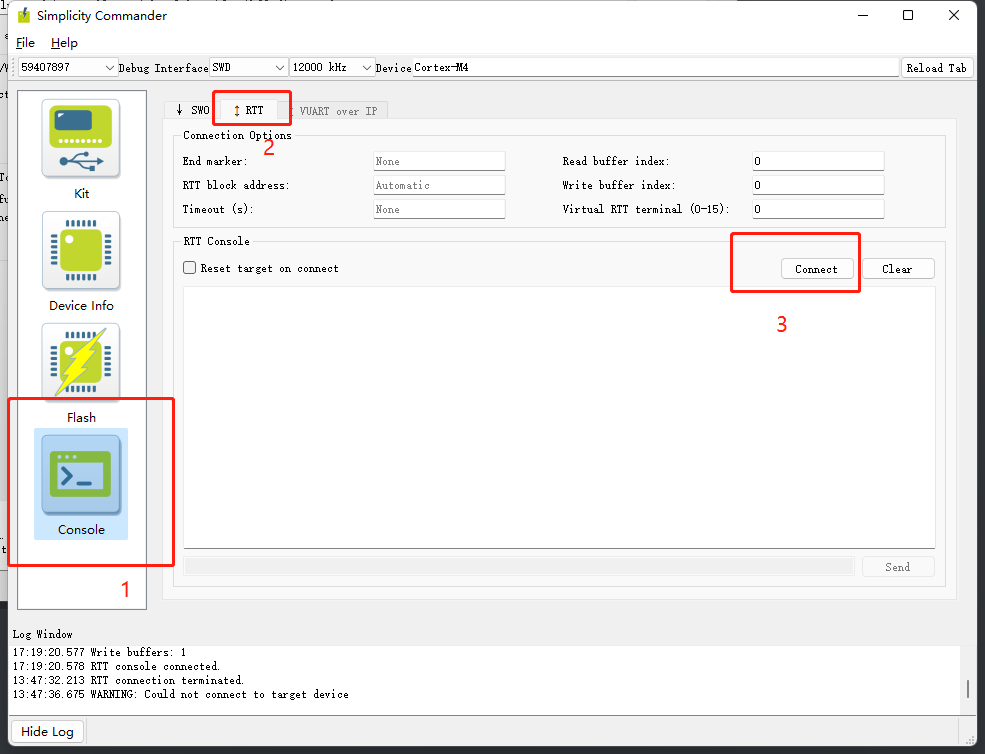The width and height of the screenshot is (985, 754).
Task: Select the Console page icon
Action: [x=81, y=475]
